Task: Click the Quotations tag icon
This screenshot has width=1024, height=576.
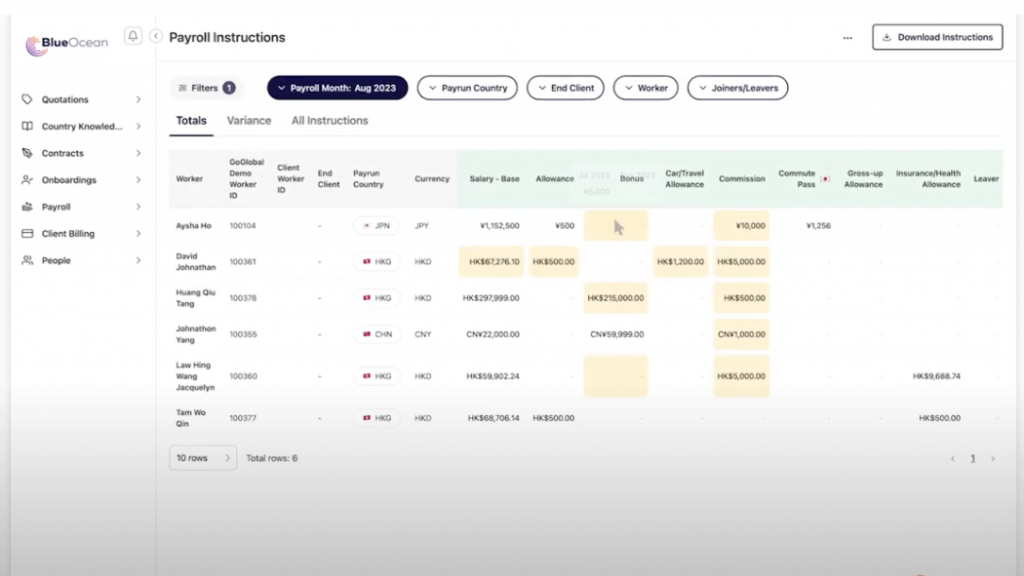Action: point(27,99)
